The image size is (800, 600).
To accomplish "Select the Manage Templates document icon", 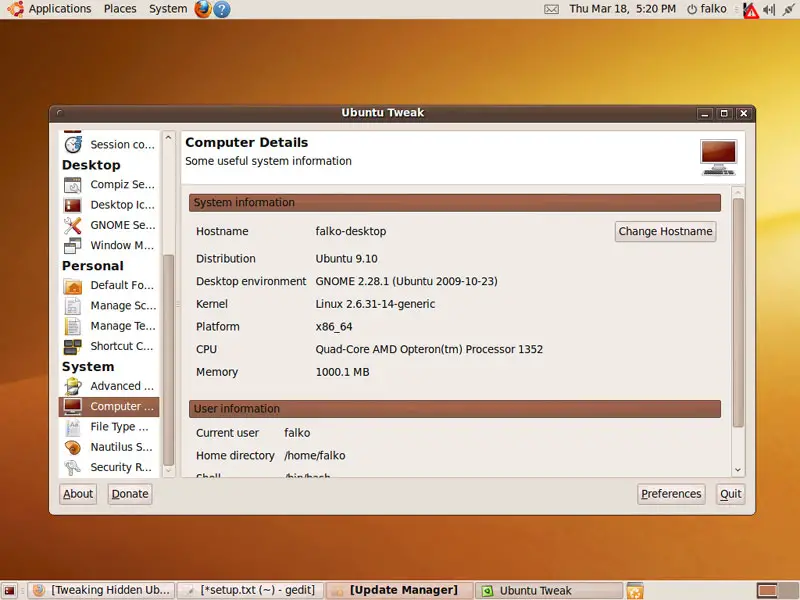I will point(73,326).
